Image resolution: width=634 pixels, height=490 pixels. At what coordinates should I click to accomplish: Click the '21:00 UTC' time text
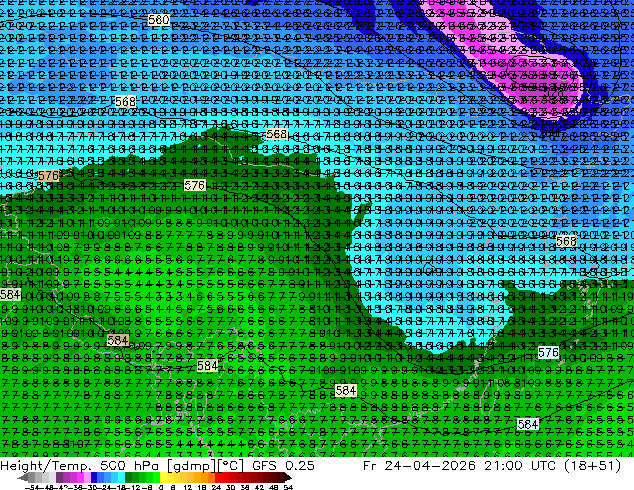tap(522, 466)
